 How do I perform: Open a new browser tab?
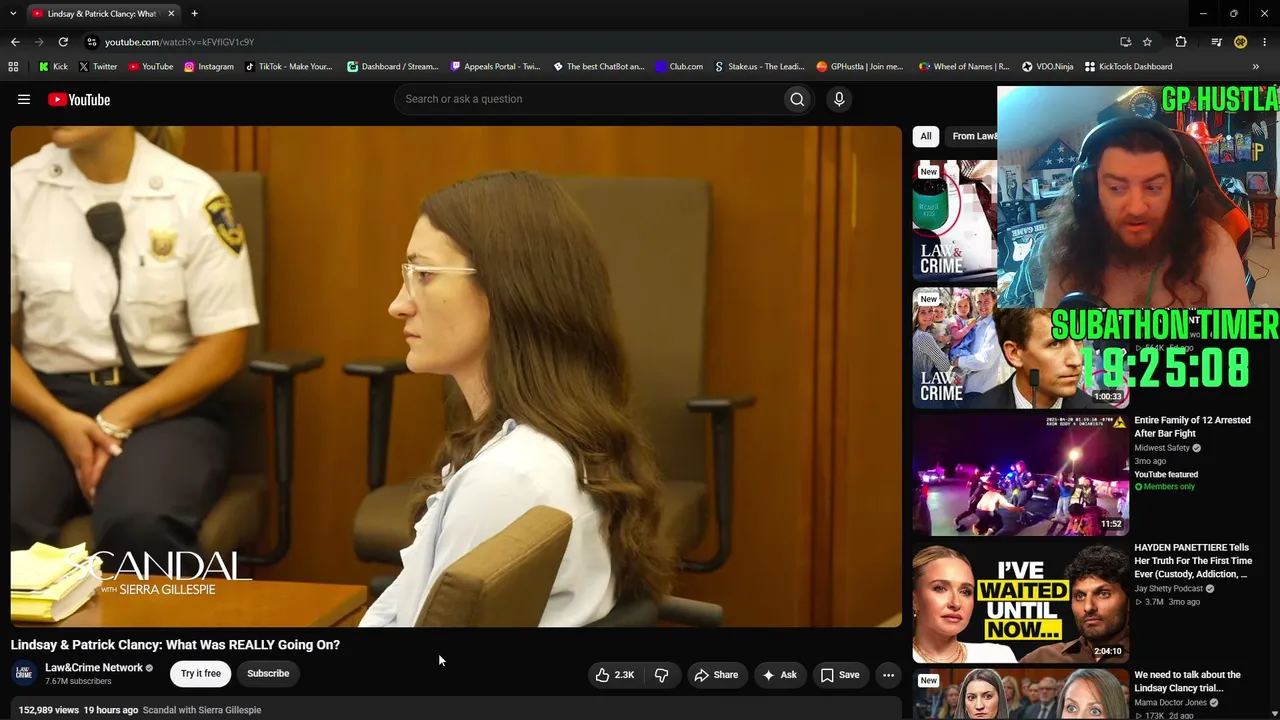pyautogui.click(x=194, y=13)
